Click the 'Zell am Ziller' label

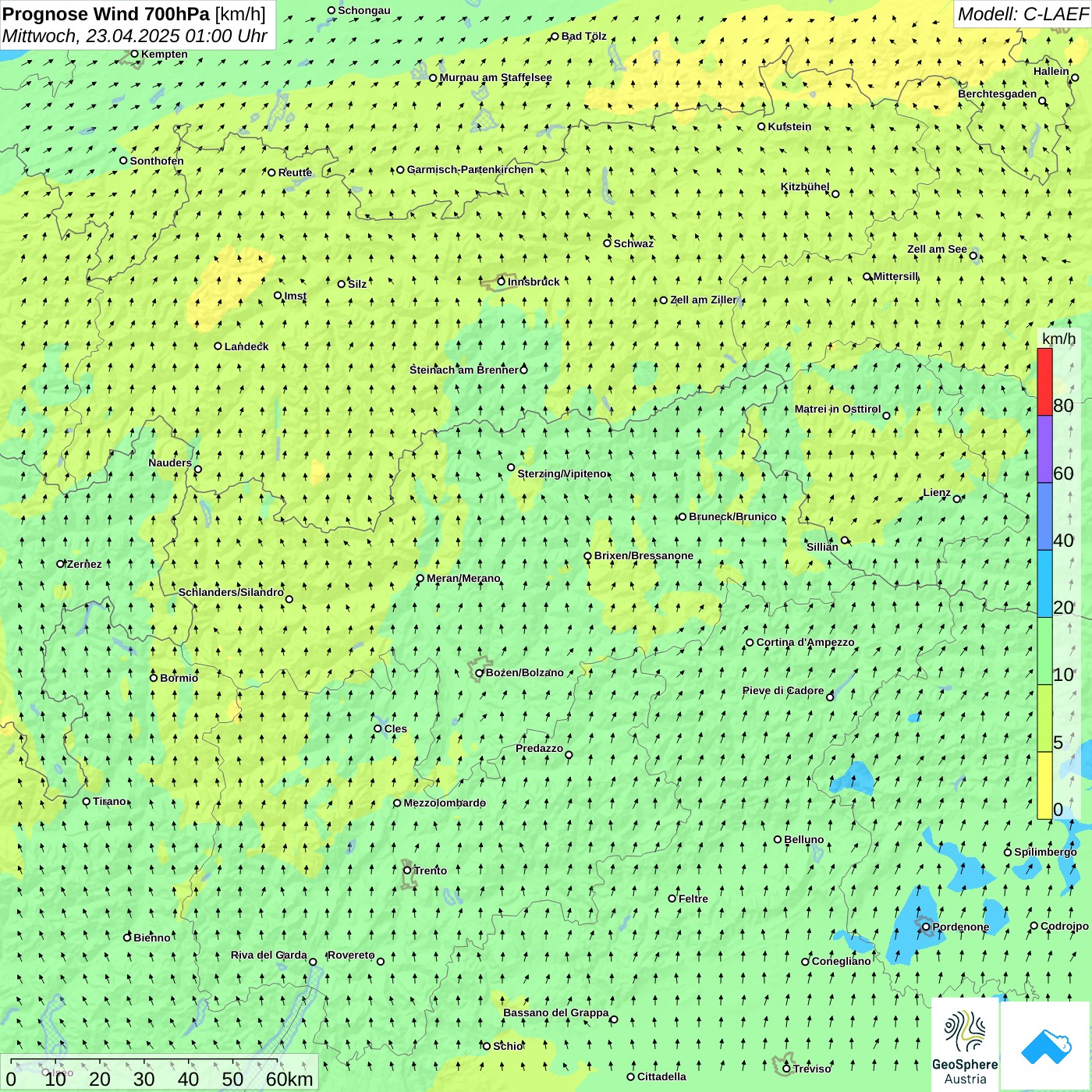point(704,300)
